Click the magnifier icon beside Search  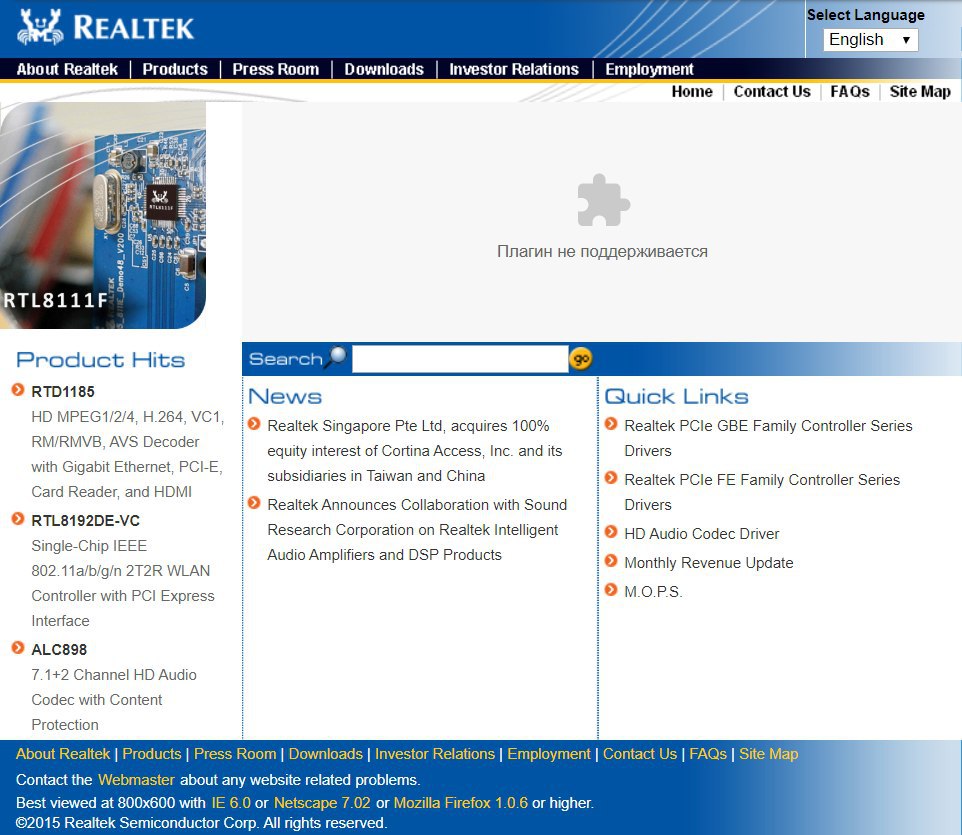(335, 357)
